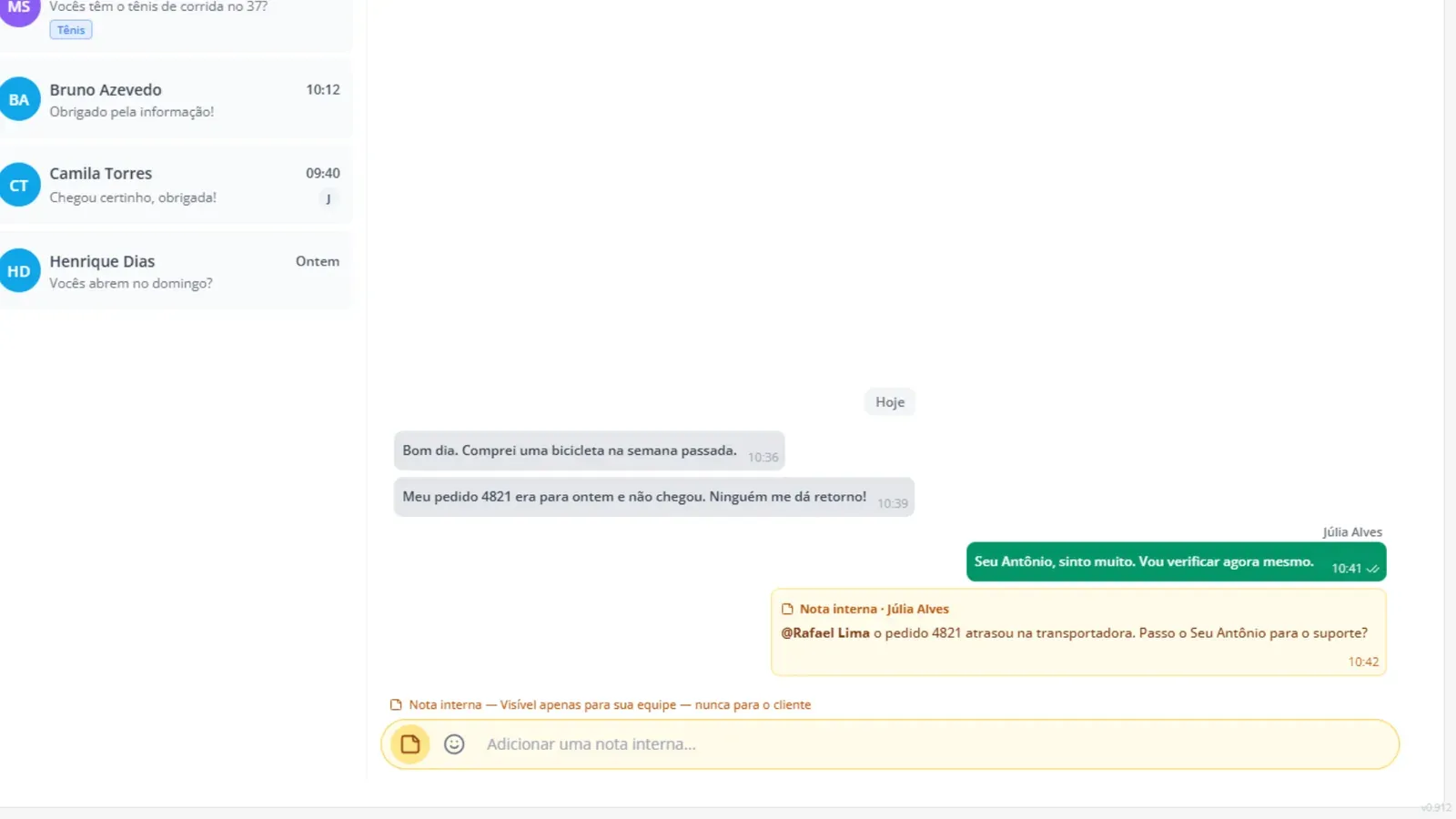This screenshot has width=1456, height=819.
Task: Click the 'Ontem' timestamp on Henrique Dias
Action: (x=318, y=261)
